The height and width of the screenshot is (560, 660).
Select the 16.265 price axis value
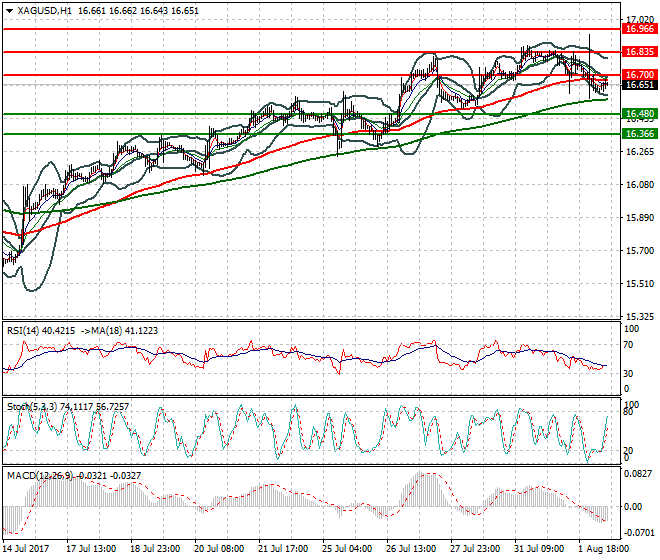tap(640, 152)
